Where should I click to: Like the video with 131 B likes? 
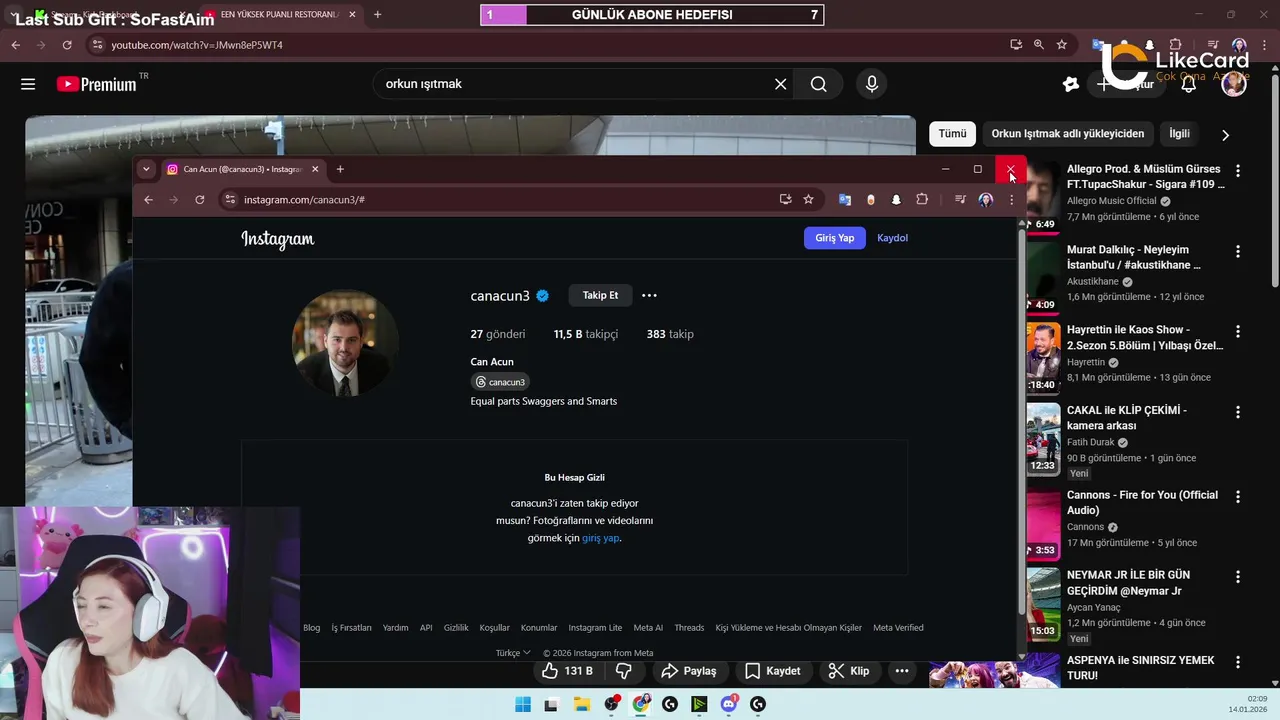point(567,671)
